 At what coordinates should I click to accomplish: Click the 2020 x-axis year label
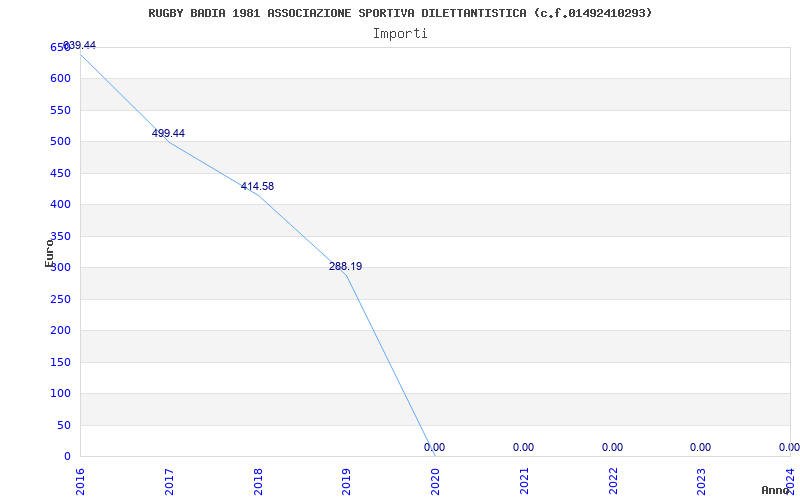pyautogui.click(x=435, y=481)
